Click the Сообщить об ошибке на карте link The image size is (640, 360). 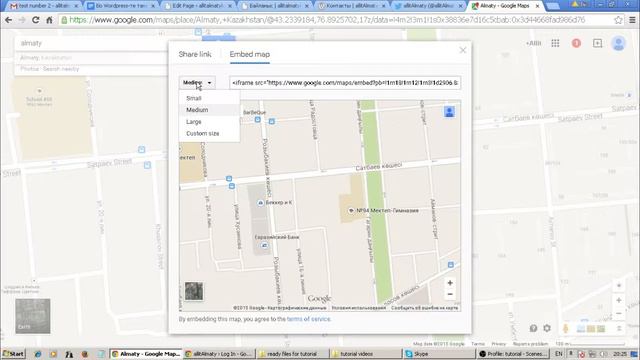click(x=424, y=308)
